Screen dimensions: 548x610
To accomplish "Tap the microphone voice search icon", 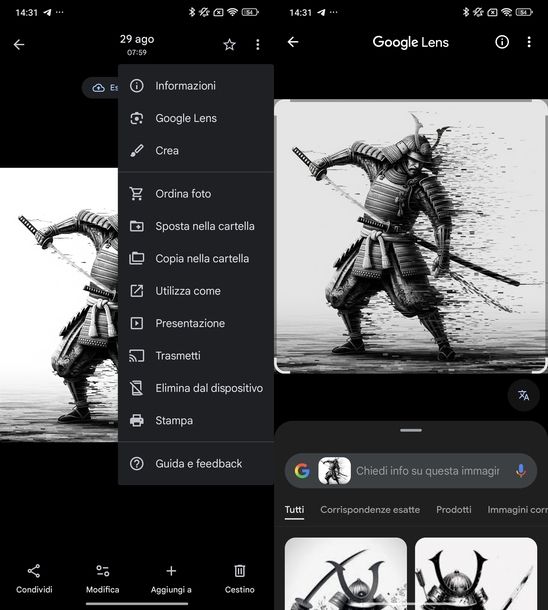I will (521, 471).
